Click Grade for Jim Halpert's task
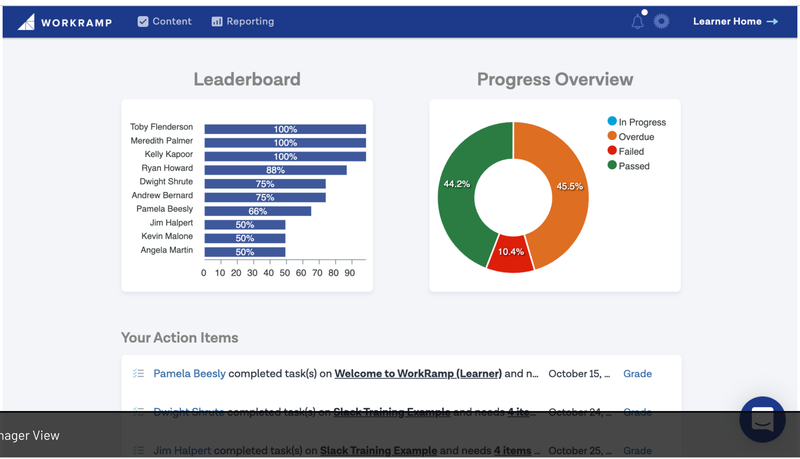 point(637,450)
